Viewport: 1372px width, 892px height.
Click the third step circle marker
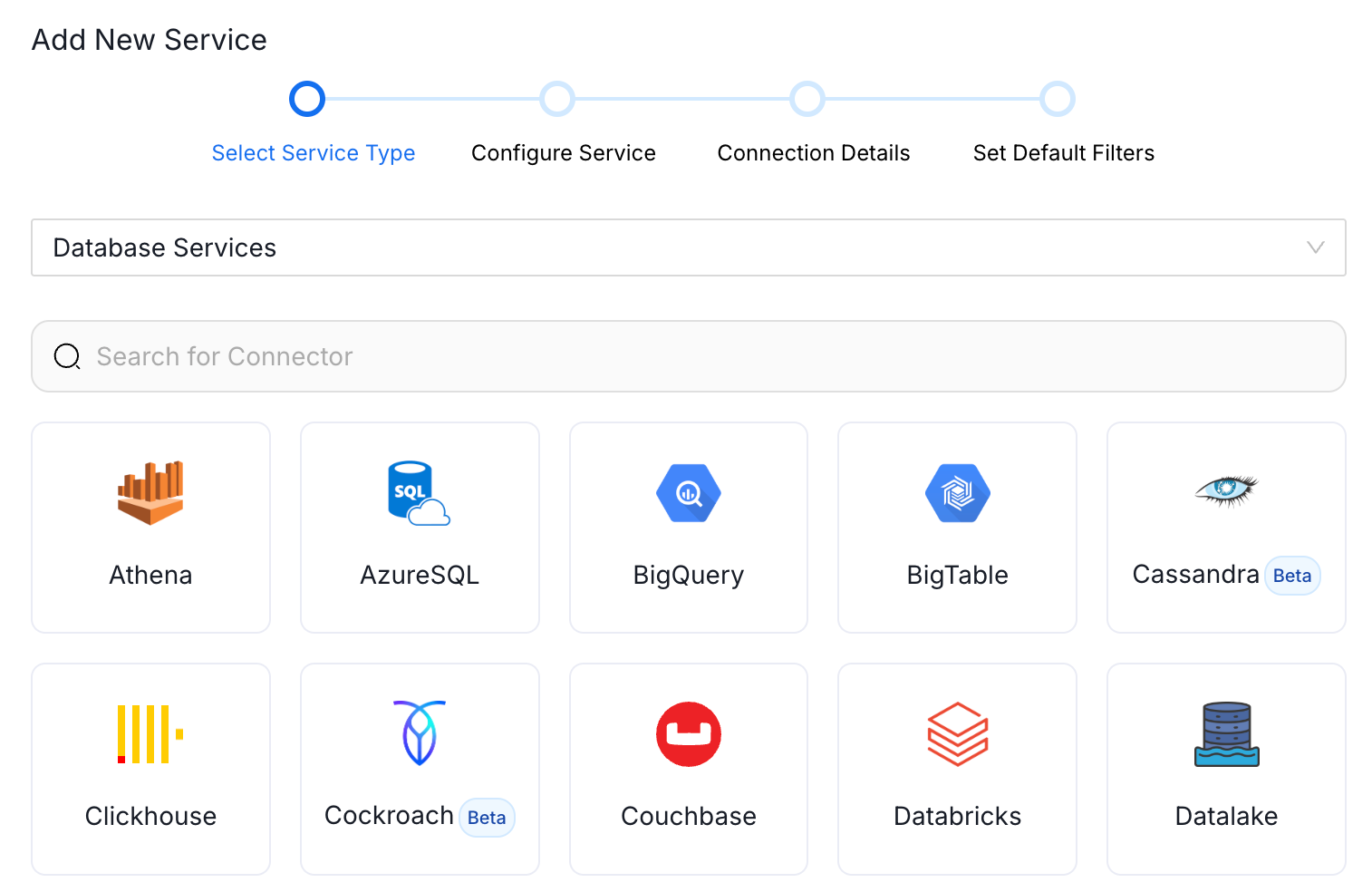coord(807,99)
